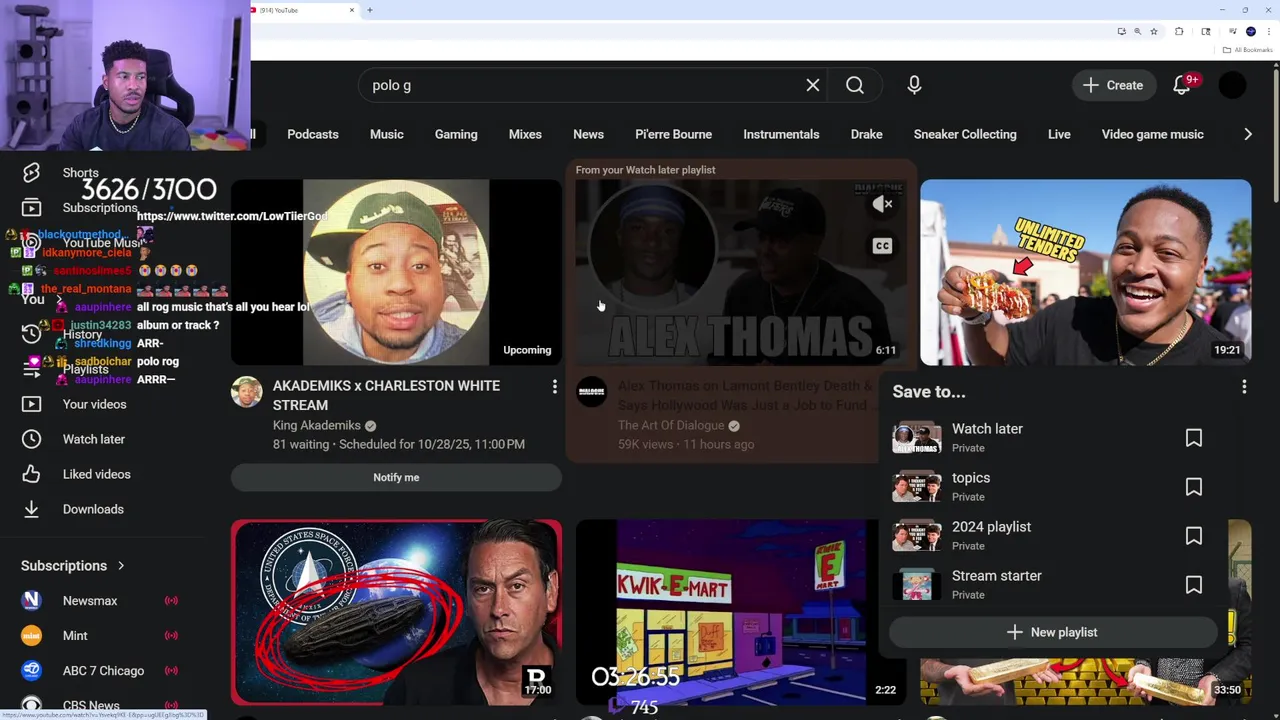Click the AKADEMIKS x CHARLESTON WHITE STREAM title

(386, 395)
